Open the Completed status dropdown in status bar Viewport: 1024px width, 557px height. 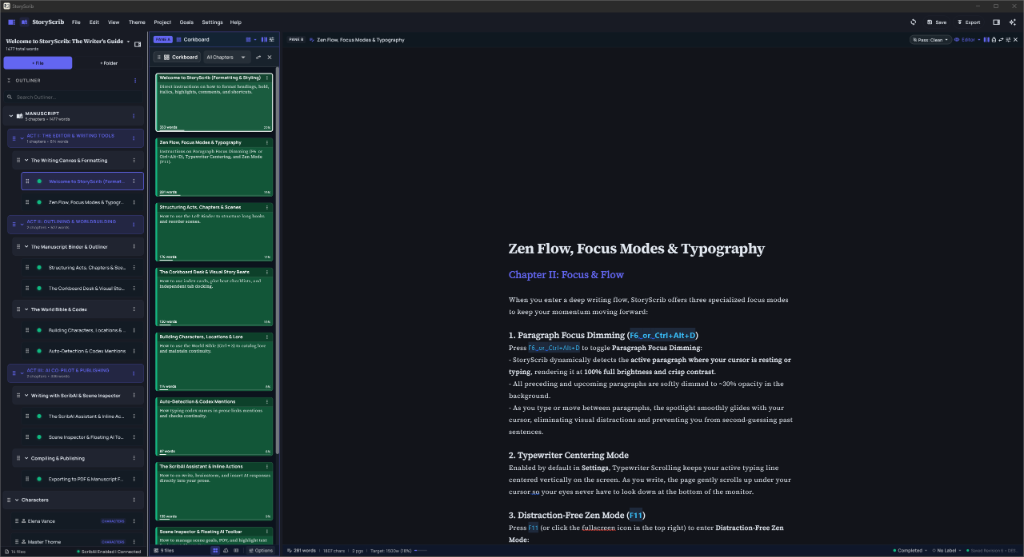(910, 550)
